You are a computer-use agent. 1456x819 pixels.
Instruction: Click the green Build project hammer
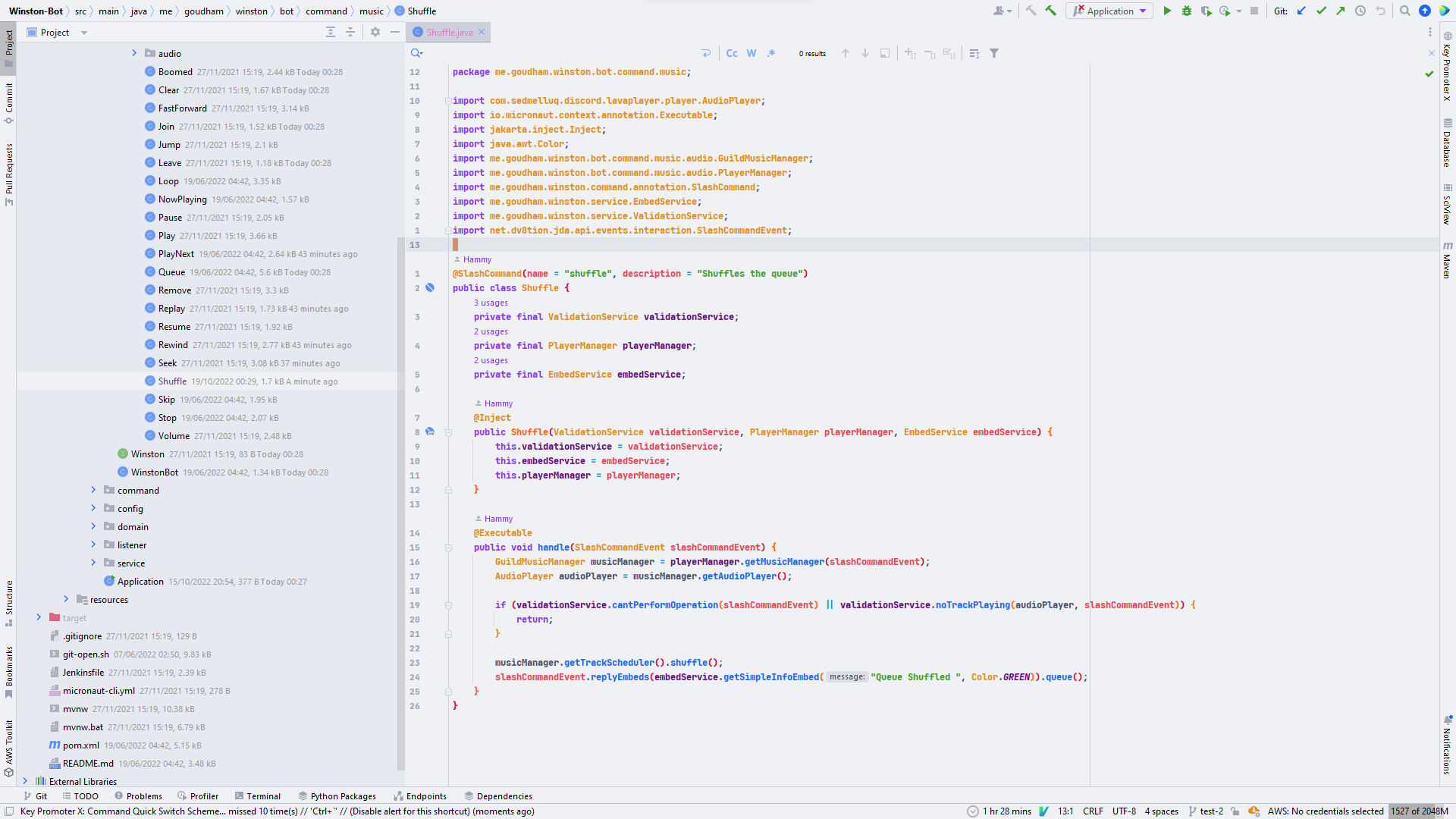1050,11
